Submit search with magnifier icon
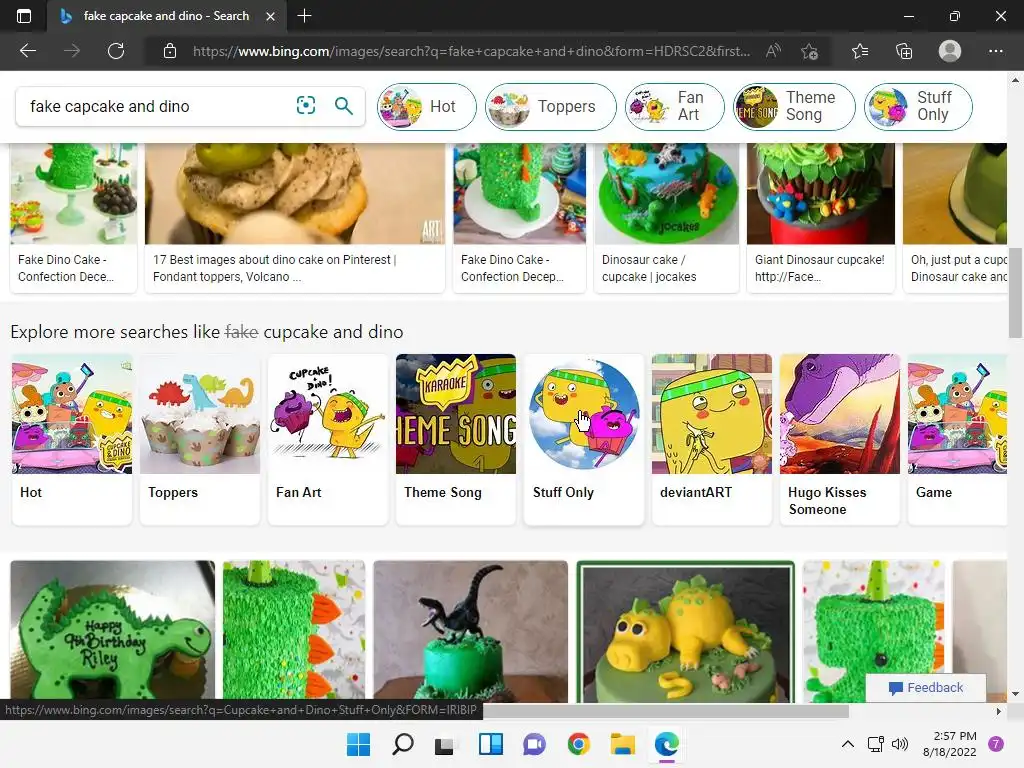The height and width of the screenshot is (768, 1024). [344, 105]
